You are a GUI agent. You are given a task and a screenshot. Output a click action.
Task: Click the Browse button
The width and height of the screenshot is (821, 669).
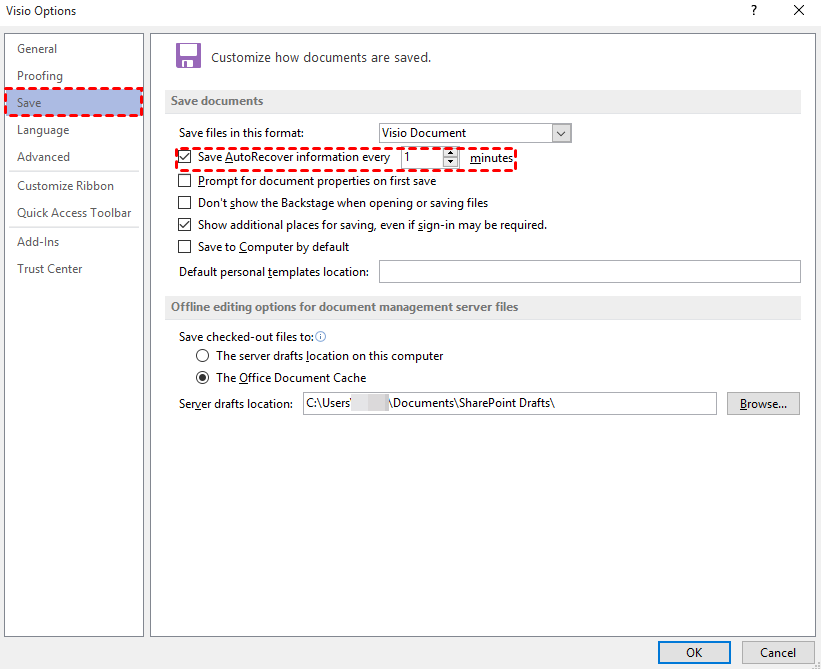pos(763,404)
